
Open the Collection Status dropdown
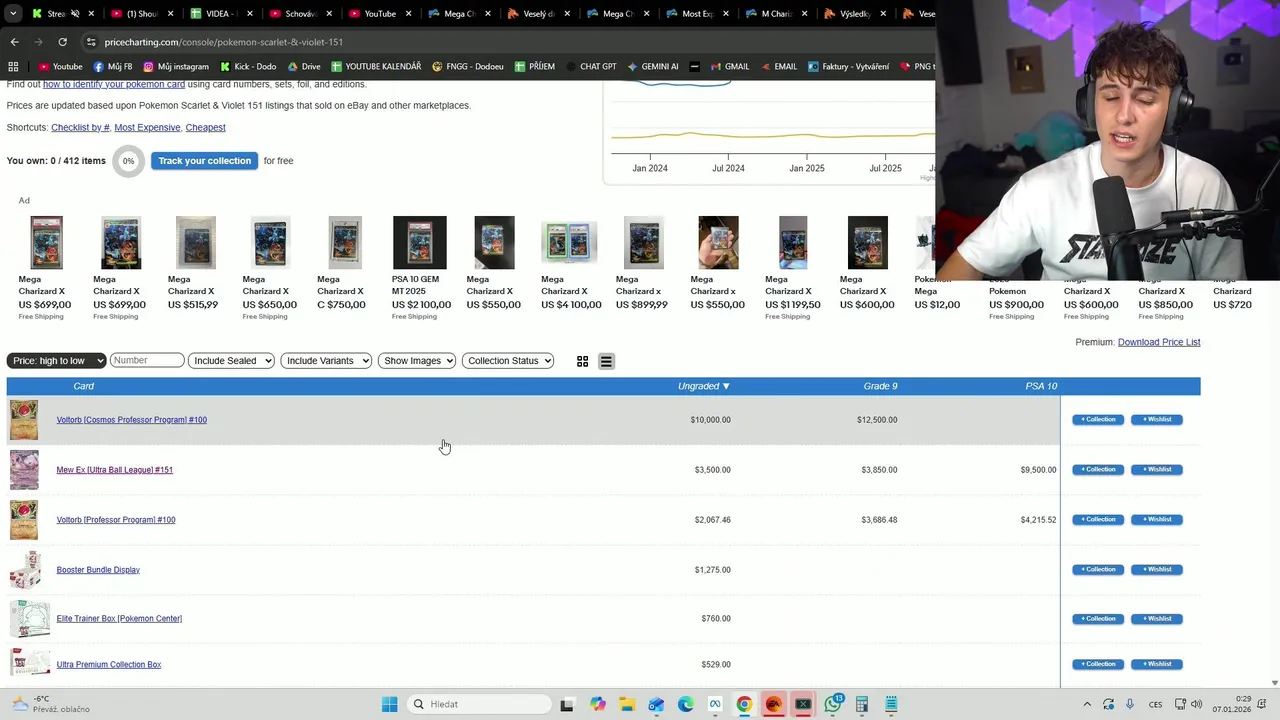coord(508,361)
